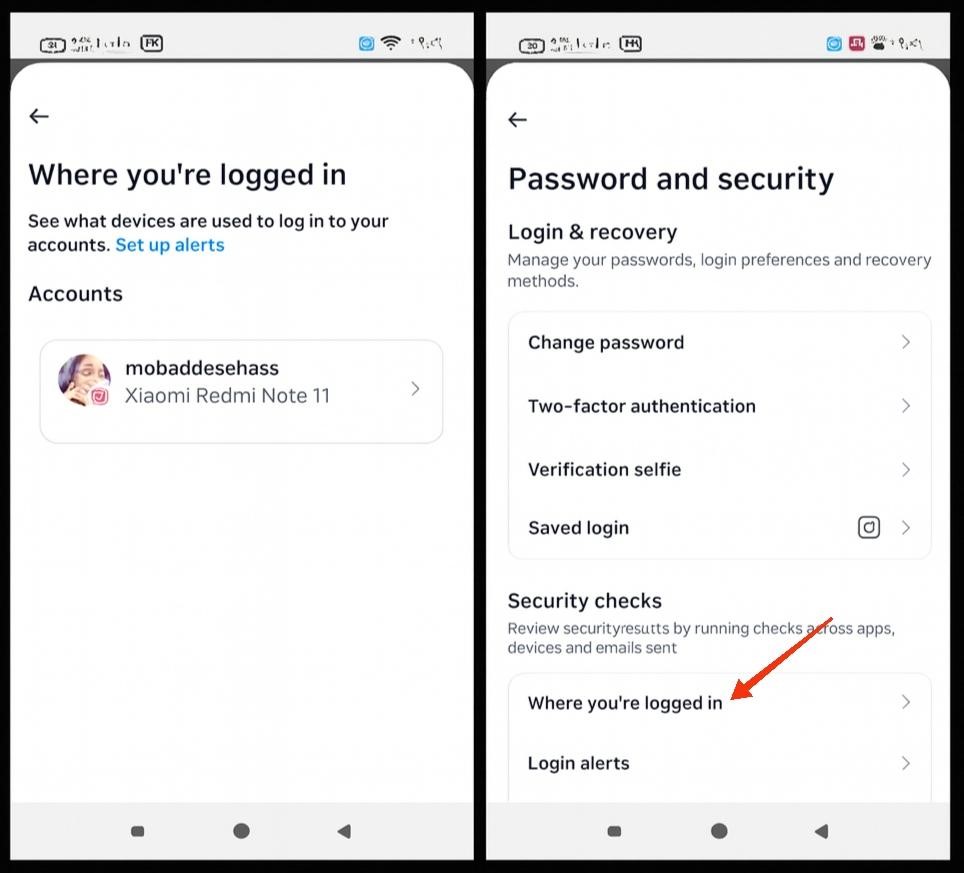Open mobaddesehass profile picture thumbnail
This screenshot has height=873, width=964.
point(84,380)
